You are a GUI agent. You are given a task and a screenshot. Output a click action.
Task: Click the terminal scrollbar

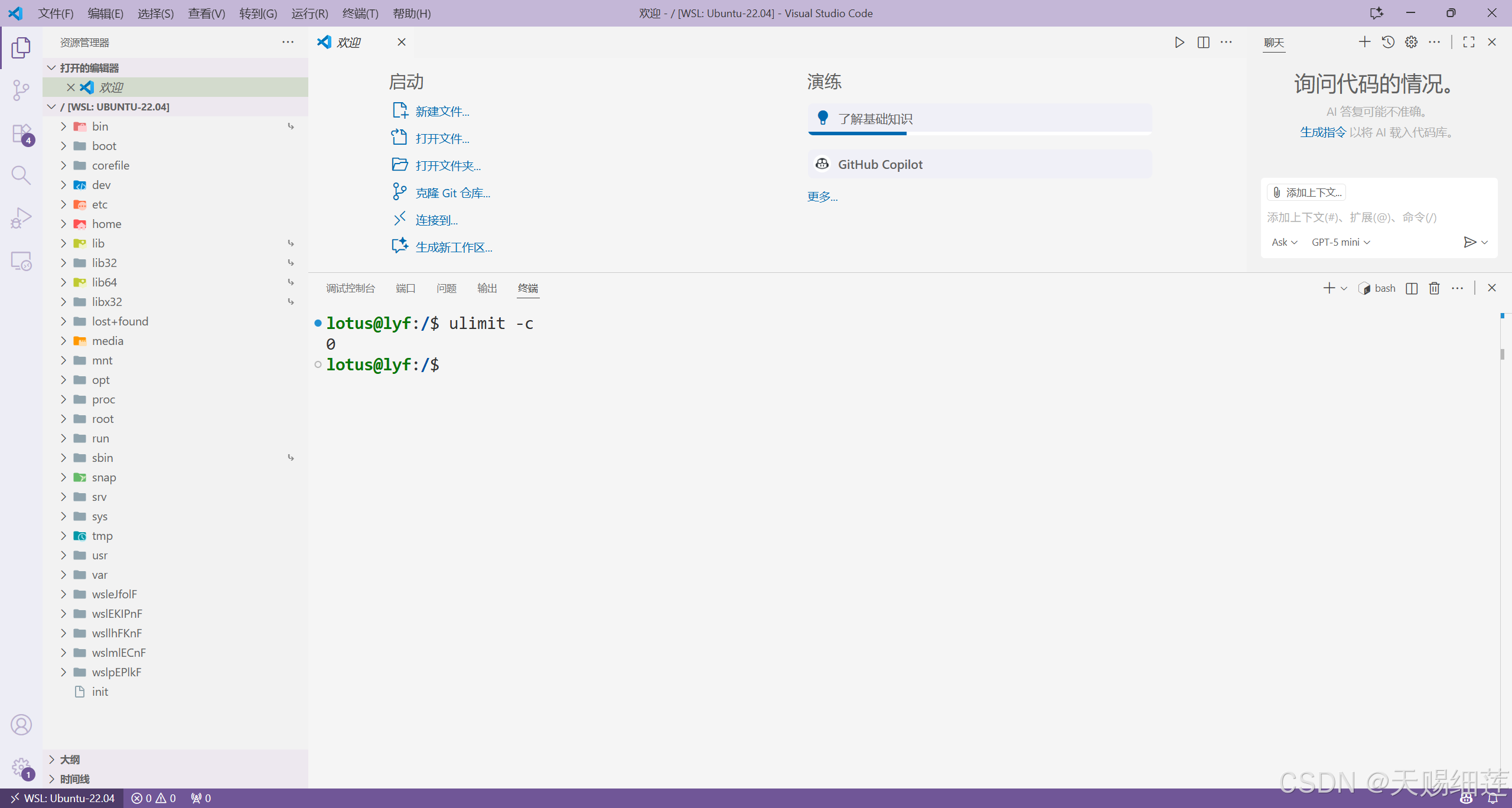(1502, 354)
